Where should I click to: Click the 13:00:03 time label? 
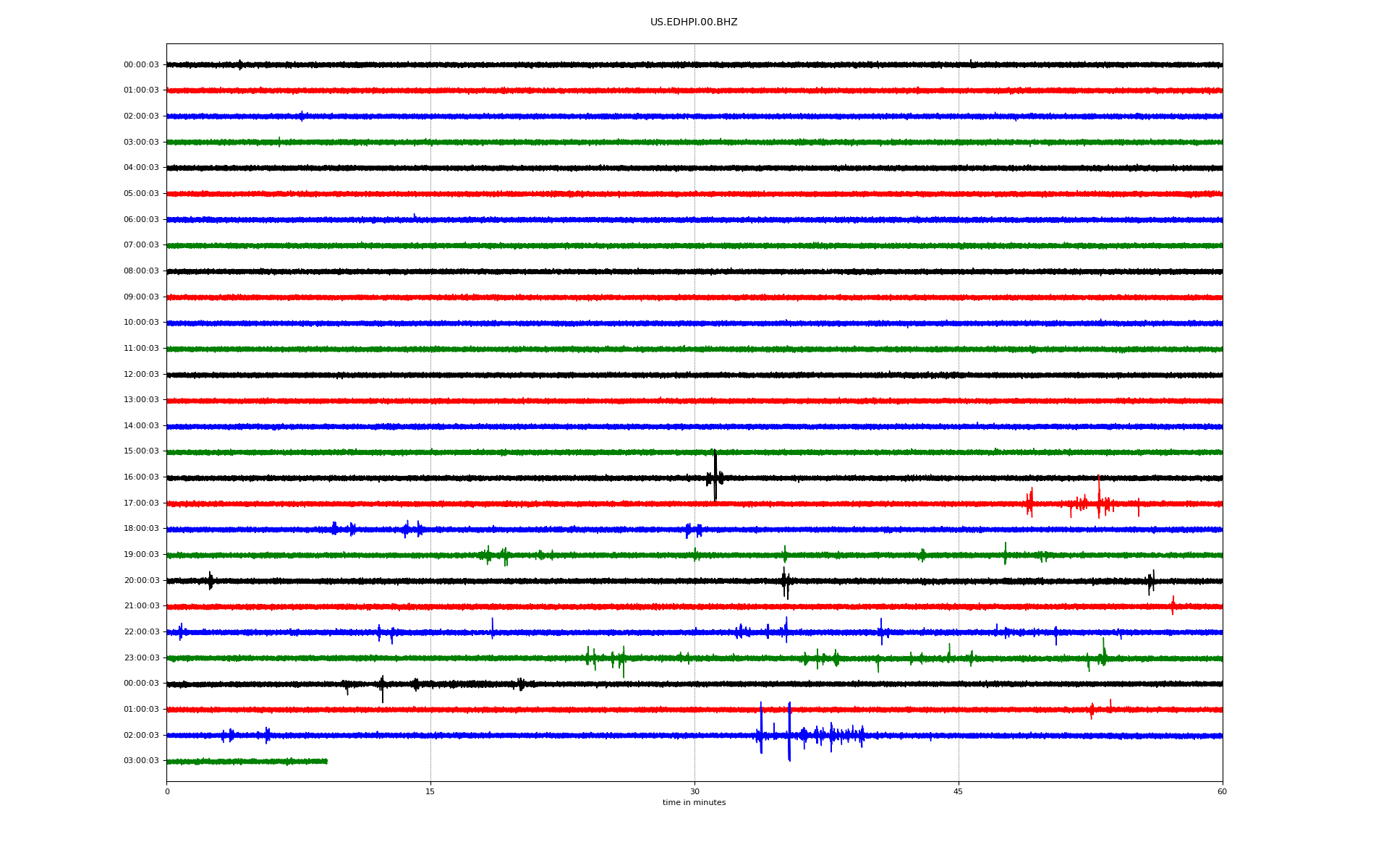pos(141,400)
